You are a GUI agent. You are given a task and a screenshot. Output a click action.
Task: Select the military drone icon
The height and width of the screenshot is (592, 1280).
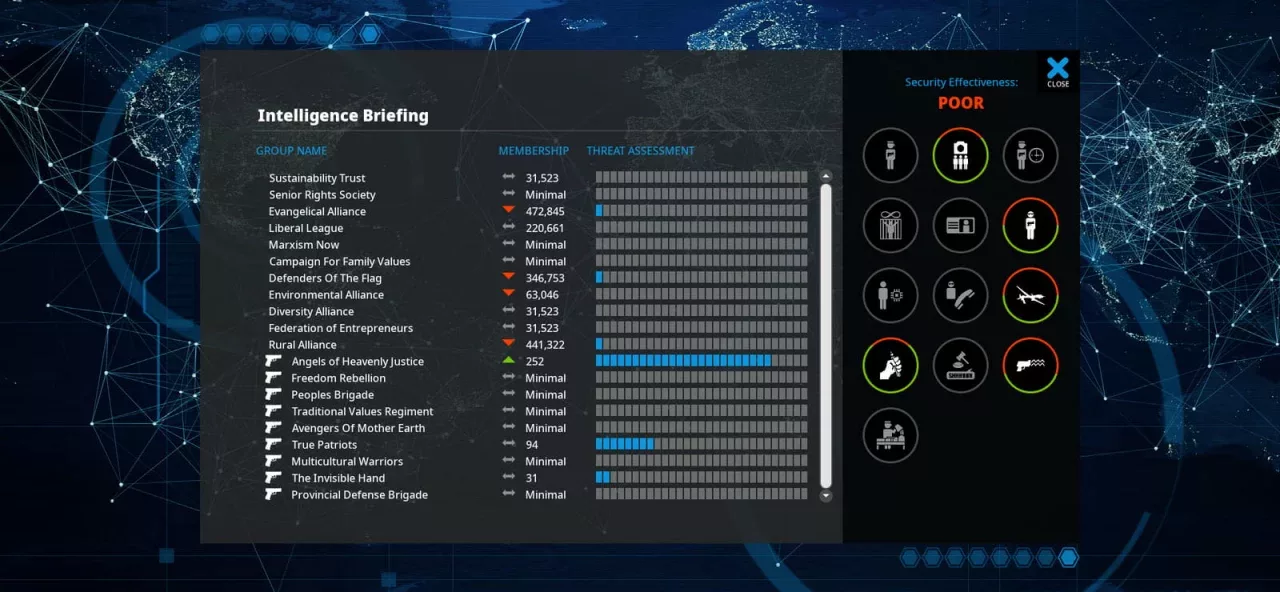coord(1030,295)
